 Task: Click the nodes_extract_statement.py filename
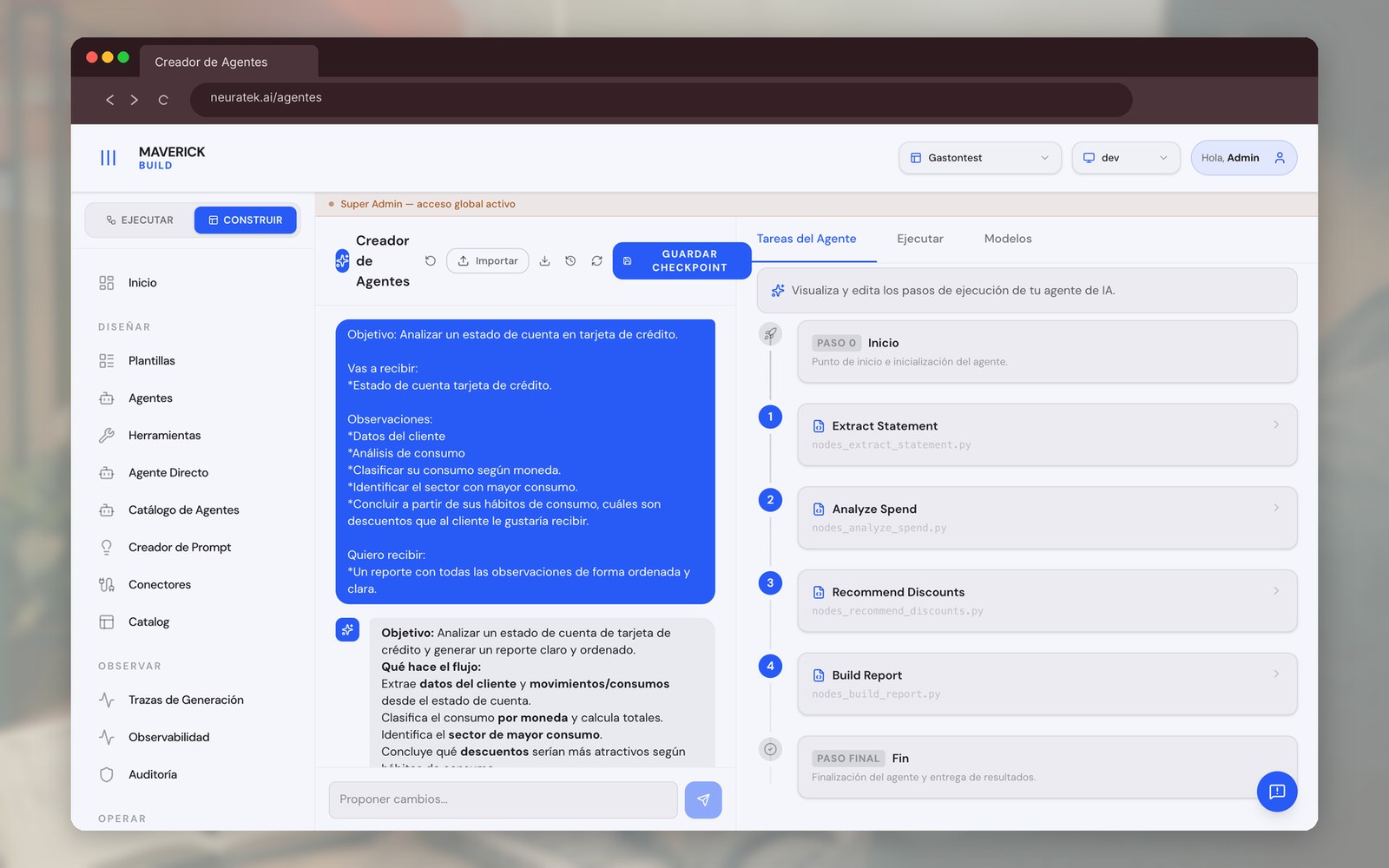[892, 445]
